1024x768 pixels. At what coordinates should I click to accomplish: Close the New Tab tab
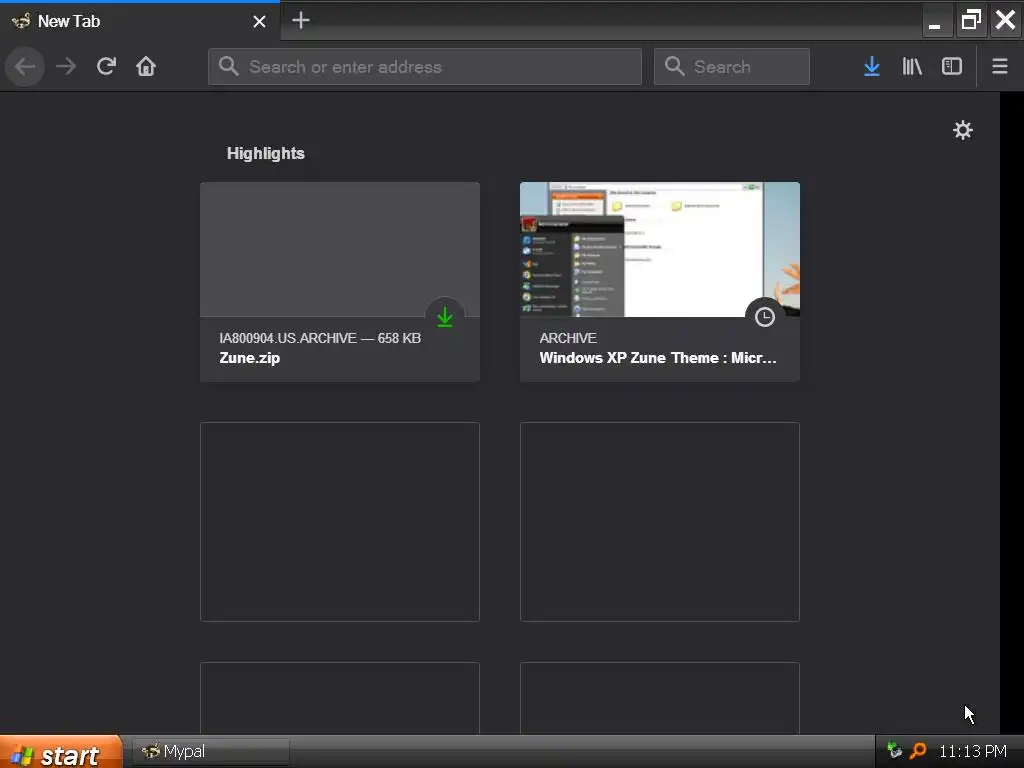point(259,22)
